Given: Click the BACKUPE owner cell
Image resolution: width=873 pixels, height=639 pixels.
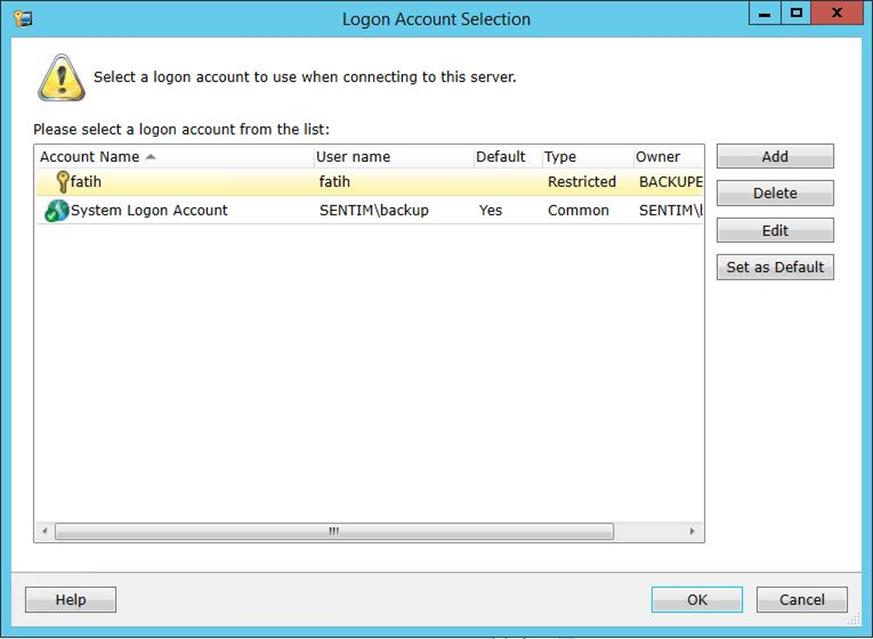Looking at the screenshot, I should 671,182.
